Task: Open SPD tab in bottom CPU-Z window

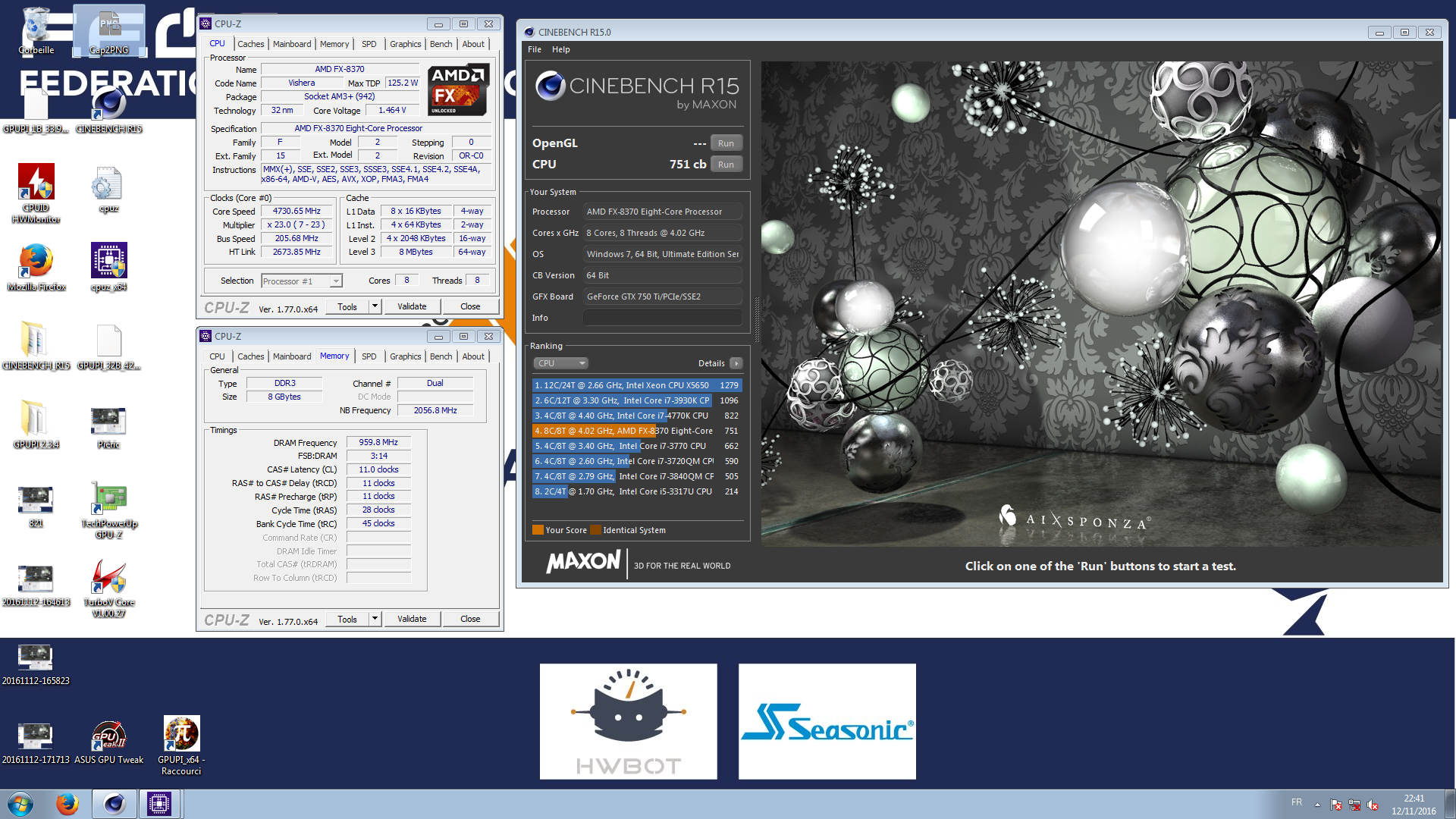Action: tap(369, 356)
